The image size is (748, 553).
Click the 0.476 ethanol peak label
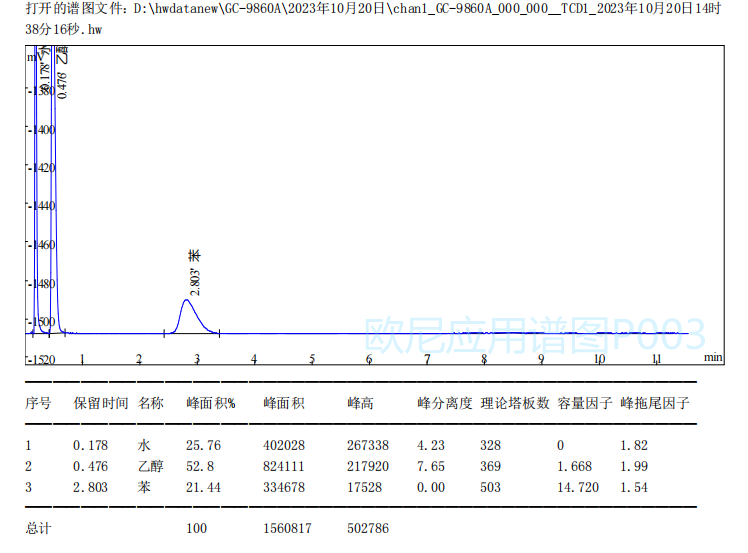coord(63,81)
